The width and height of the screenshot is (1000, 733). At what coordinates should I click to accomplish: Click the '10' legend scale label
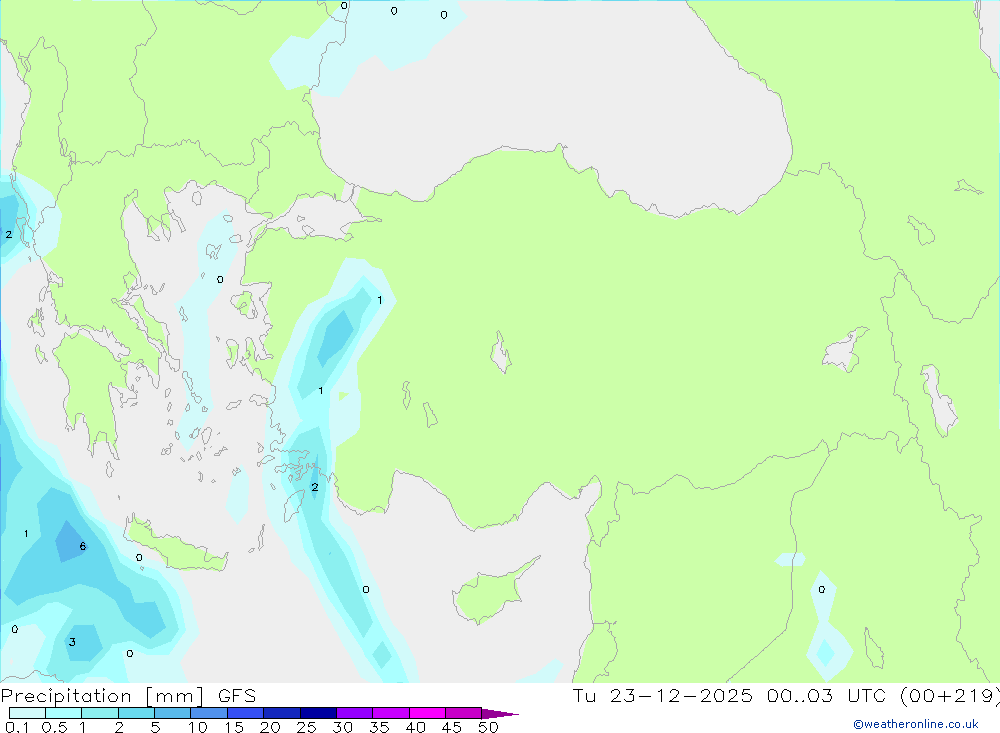point(198,727)
